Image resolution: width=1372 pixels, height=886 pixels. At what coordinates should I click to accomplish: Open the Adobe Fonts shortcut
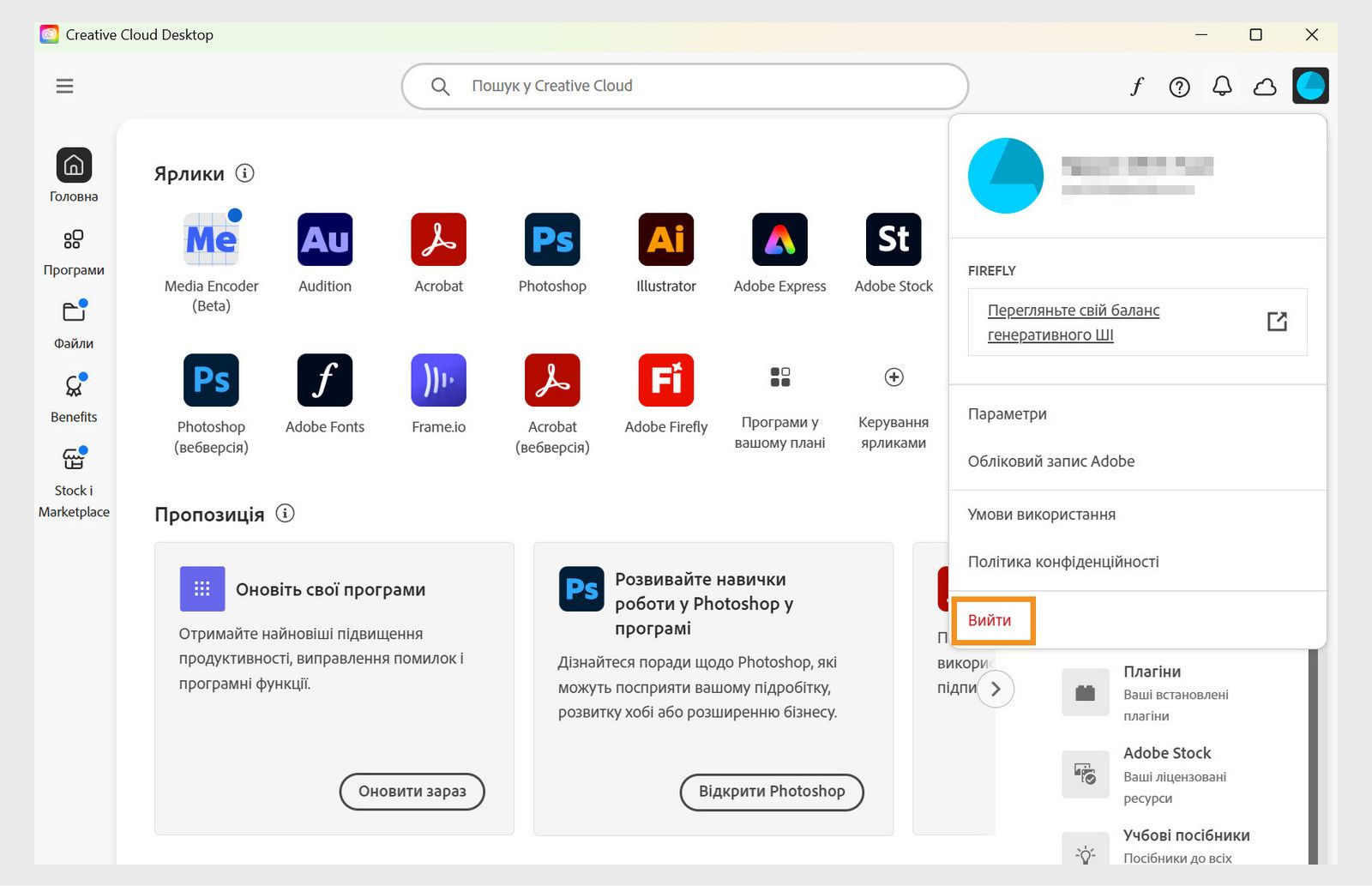pyautogui.click(x=325, y=395)
